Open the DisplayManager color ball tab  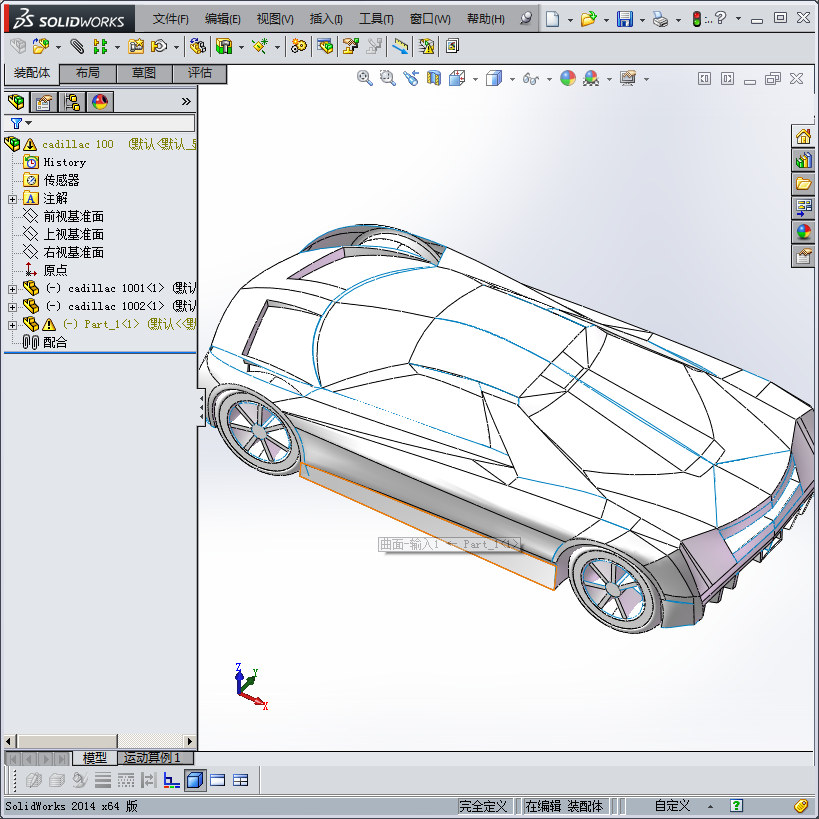(x=99, y=102)
